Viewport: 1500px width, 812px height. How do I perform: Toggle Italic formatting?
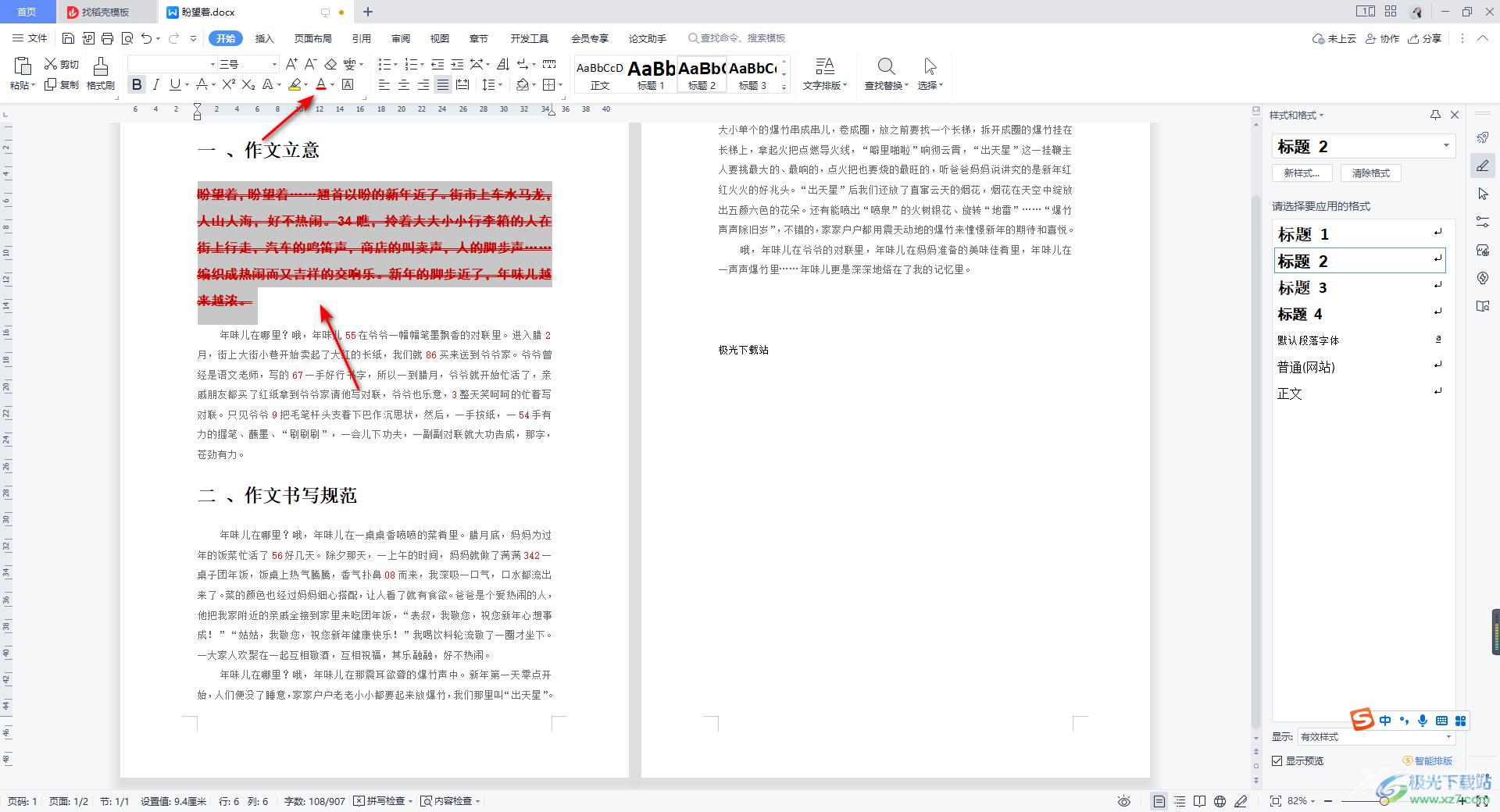(156, 84)
